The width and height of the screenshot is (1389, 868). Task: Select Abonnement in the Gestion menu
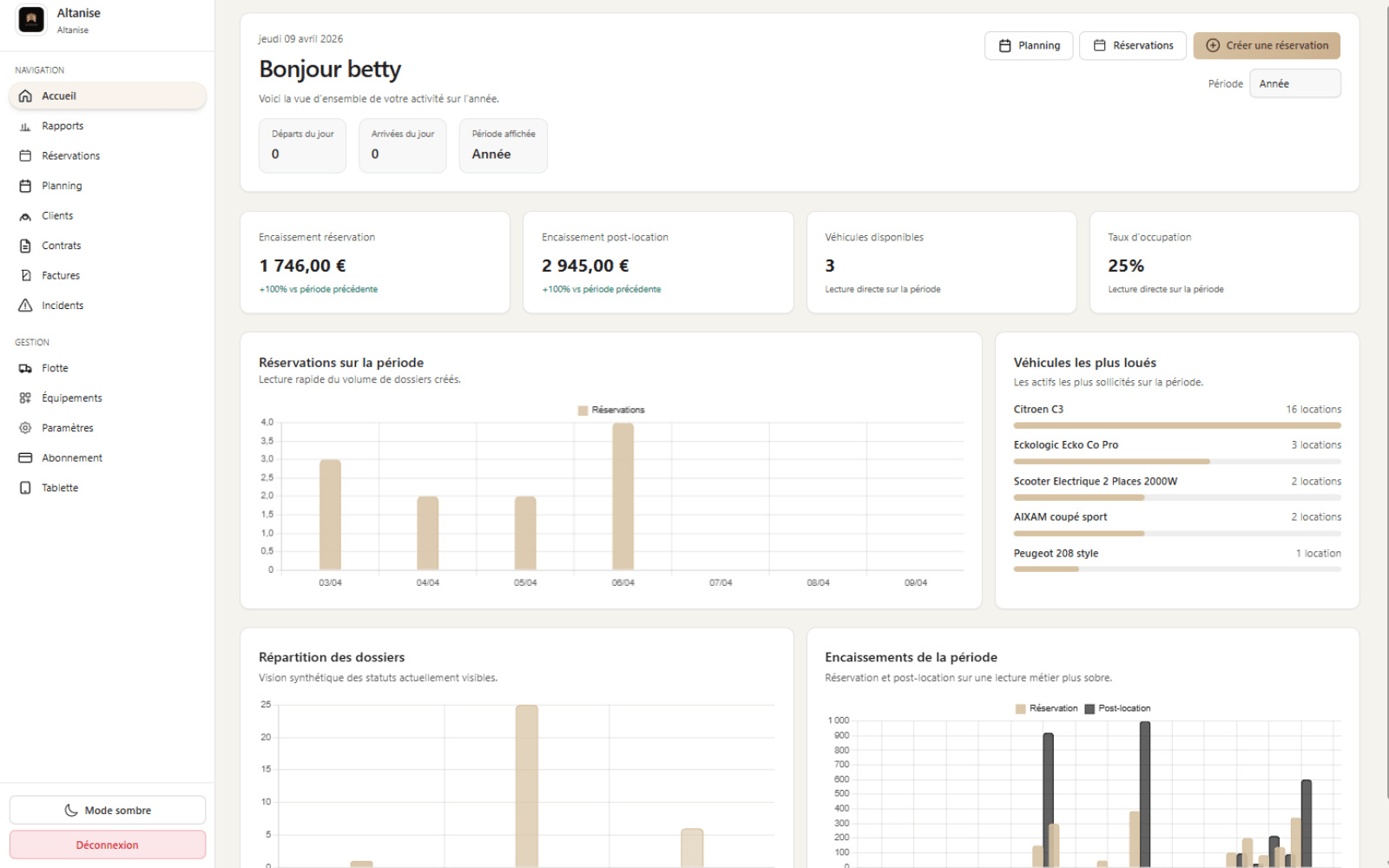[72, 458]
